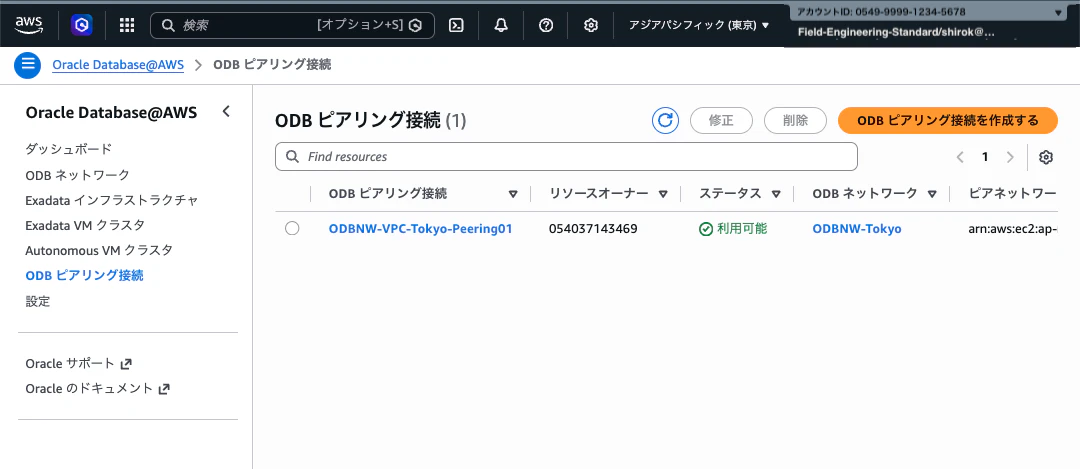
Task: Click the search magnifier in Find resources
Action: point(292,156)
